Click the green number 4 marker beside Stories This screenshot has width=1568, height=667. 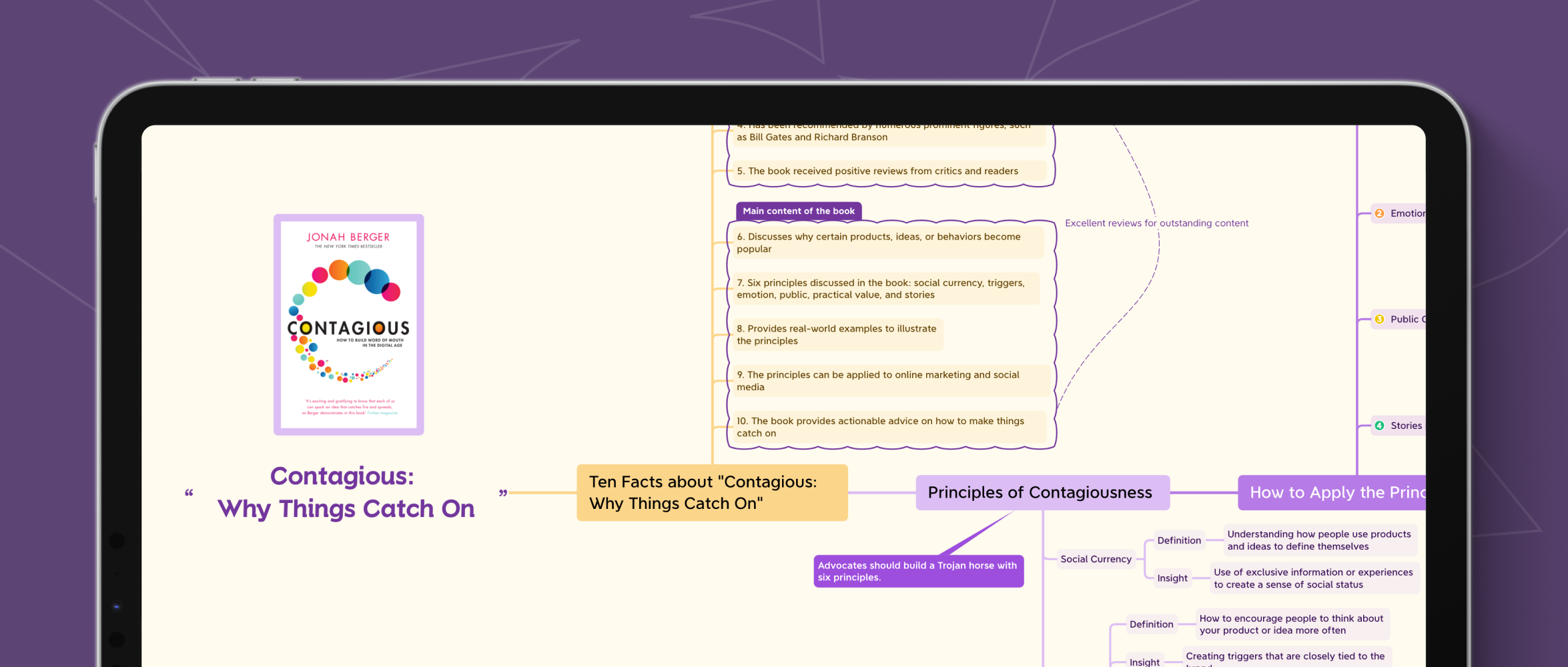[1379, 426]
